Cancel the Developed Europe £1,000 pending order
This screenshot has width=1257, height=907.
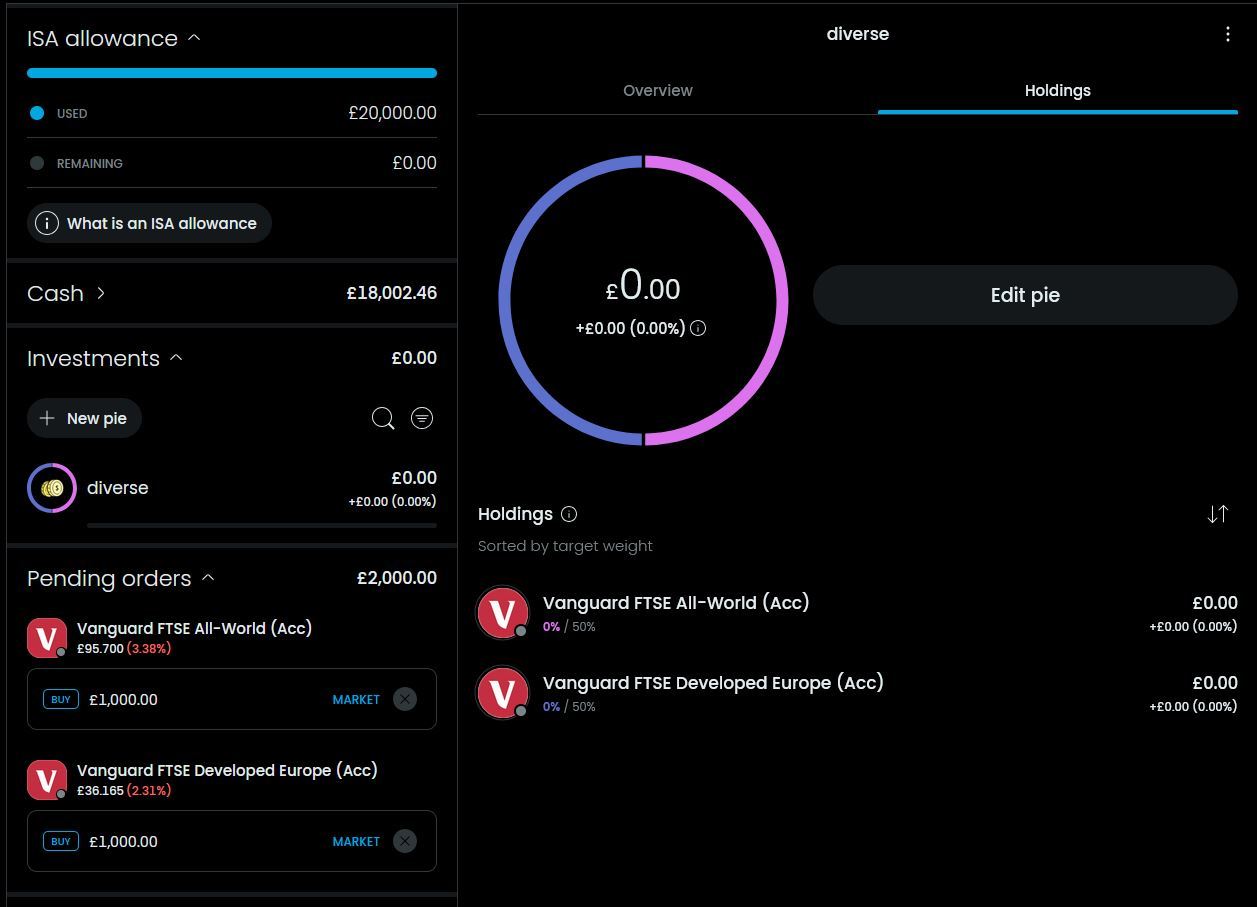coord(405,841)
